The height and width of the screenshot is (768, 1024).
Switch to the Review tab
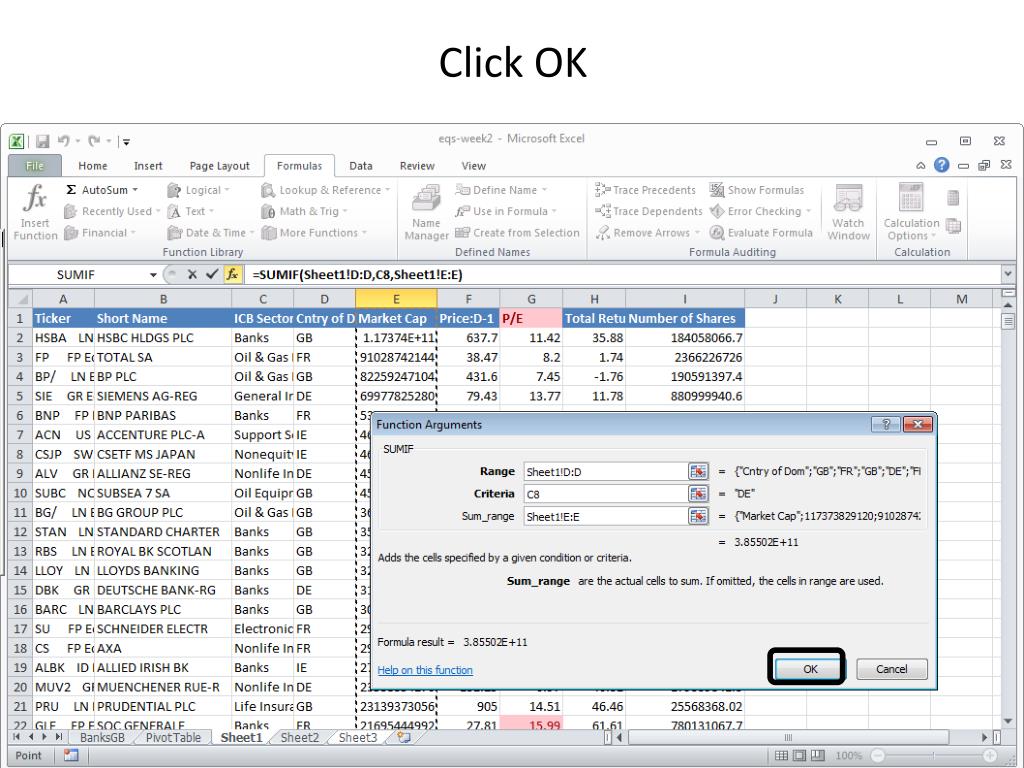(417, 166)
